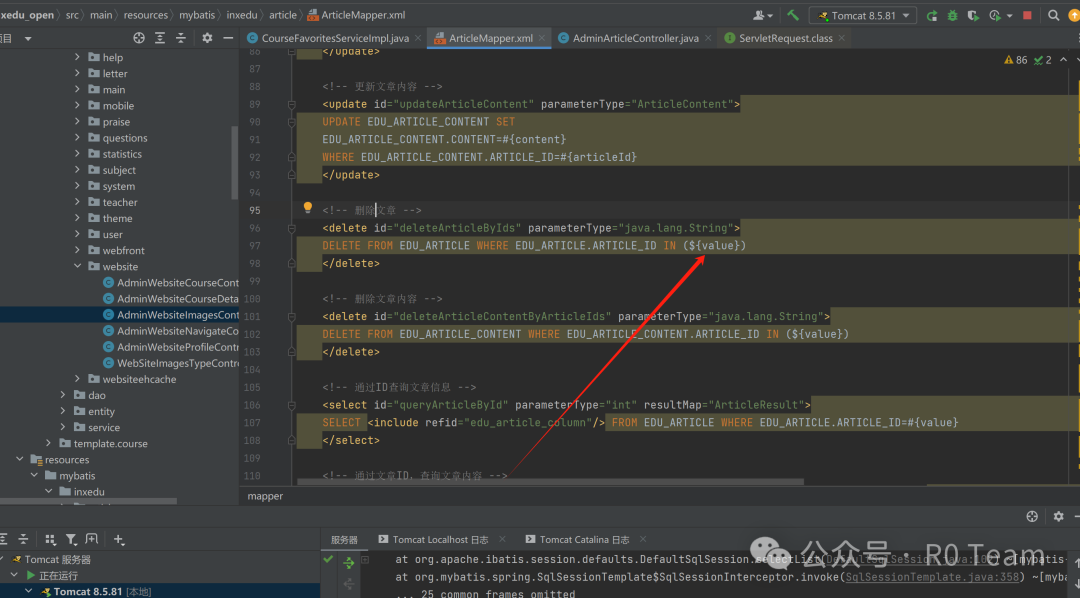Screen dimensions: 1080x598
Task: Click the resources breadcrumb segment
Action: pos(145,15)
